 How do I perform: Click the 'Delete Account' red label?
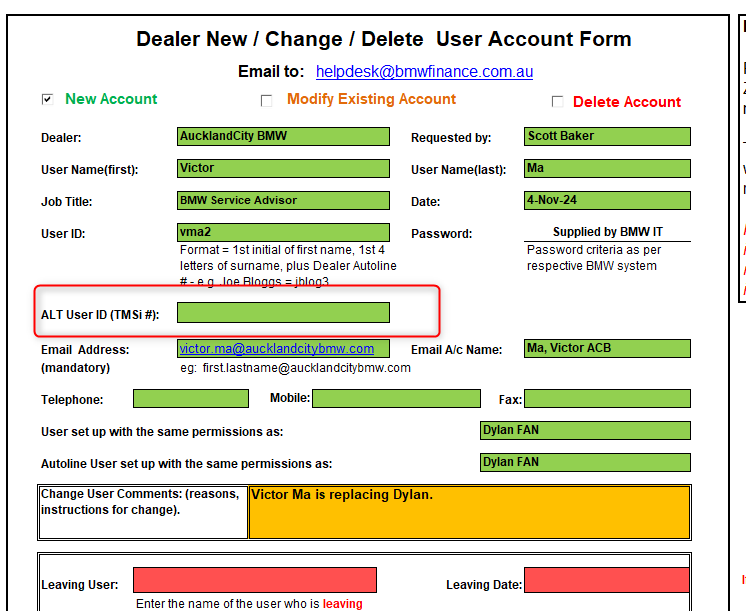tap(627, 102)
